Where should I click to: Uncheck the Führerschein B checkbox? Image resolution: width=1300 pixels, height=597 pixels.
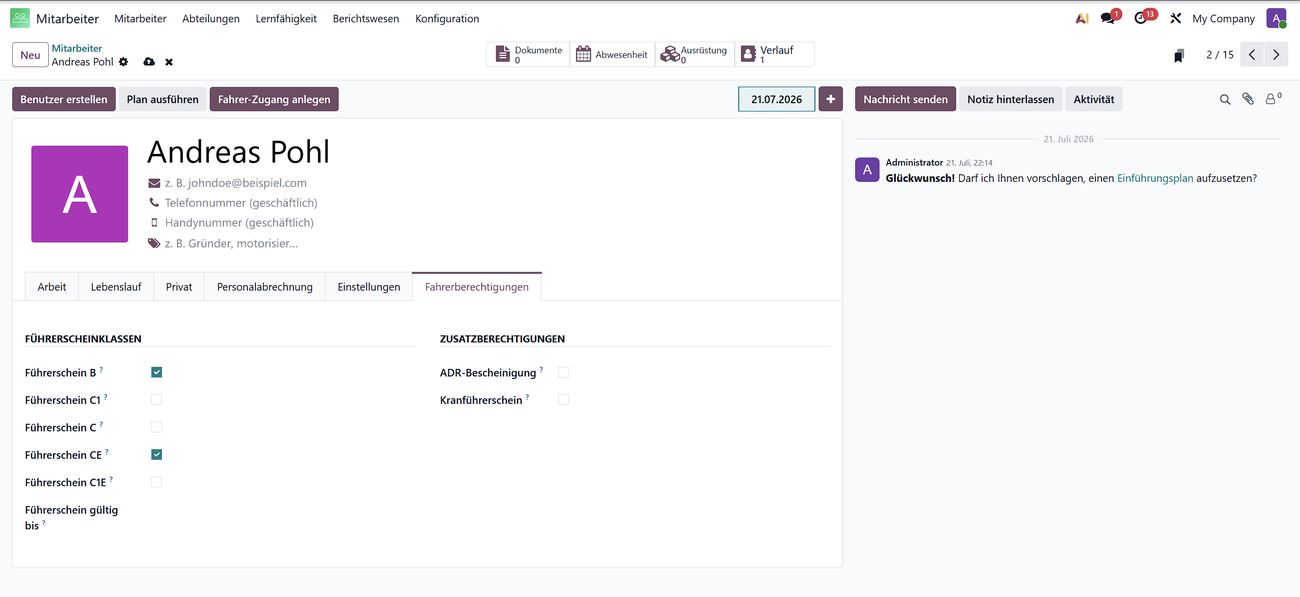[x=157, y=372]
